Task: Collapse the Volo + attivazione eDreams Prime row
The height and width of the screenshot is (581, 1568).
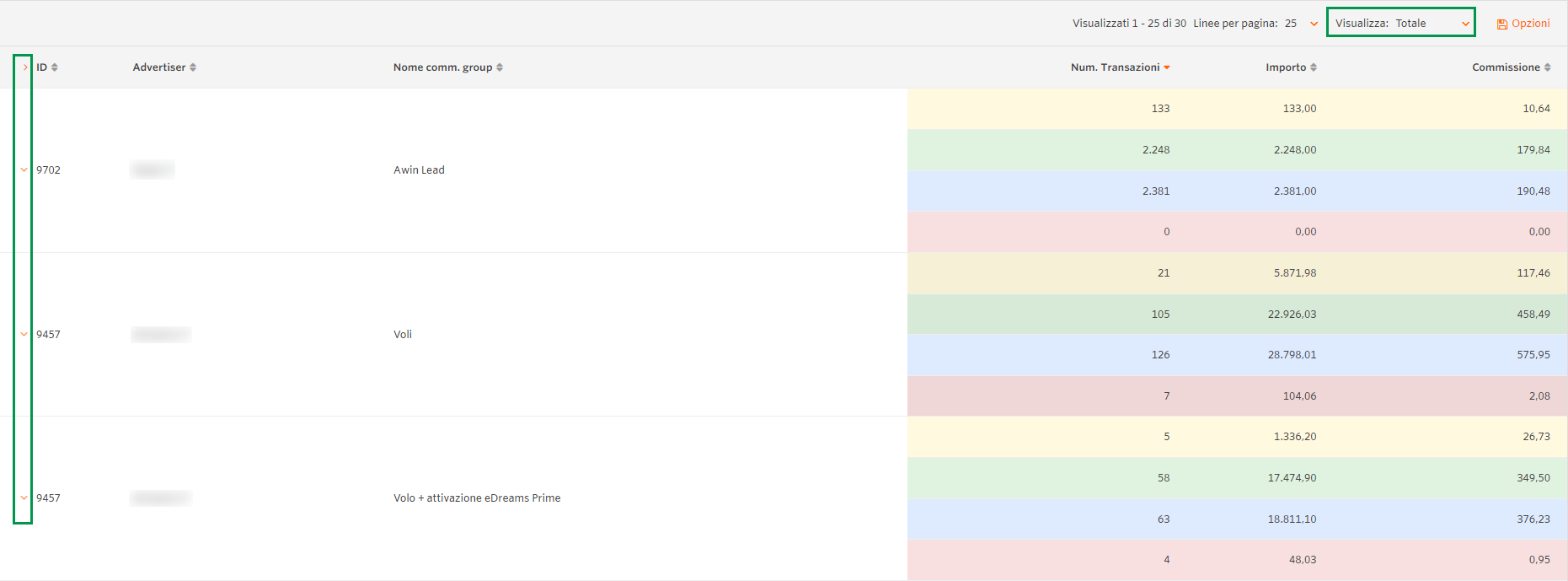Action: [24, 498]
